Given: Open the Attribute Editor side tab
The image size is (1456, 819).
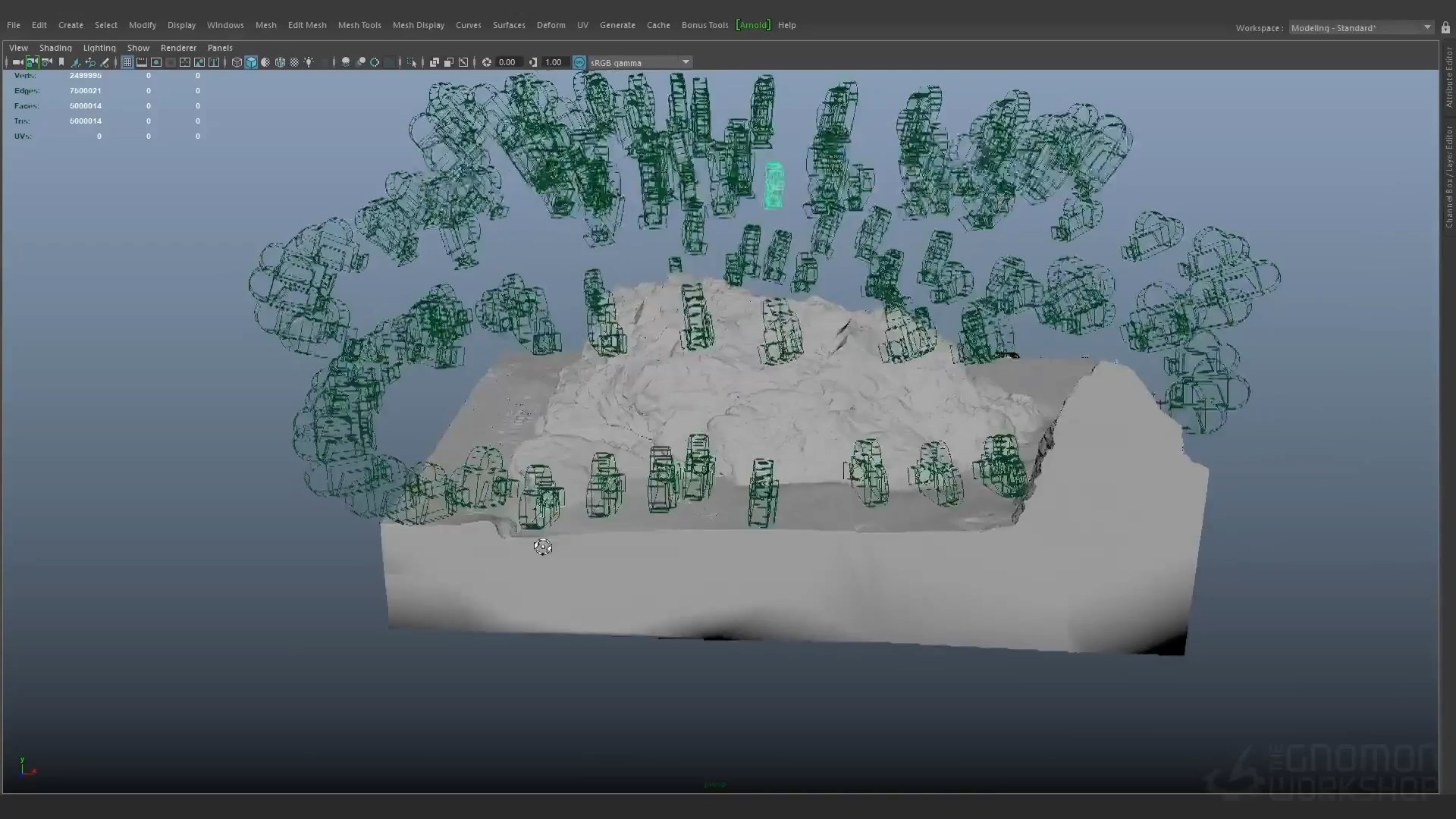Looking at the screenshot, I should [x=1448, y=77].
